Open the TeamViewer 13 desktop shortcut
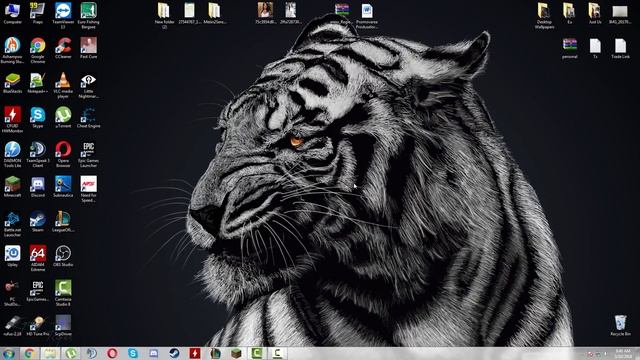 (x=63, y=16)
